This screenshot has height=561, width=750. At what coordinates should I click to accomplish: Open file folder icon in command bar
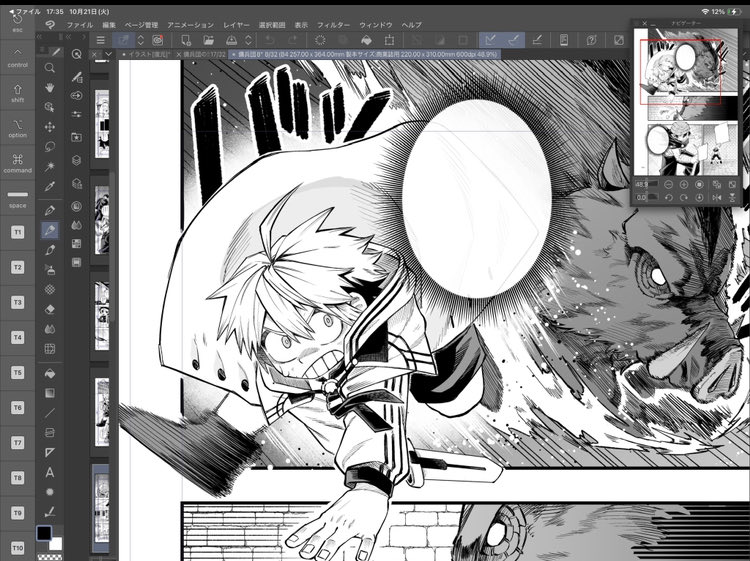tap(209, 40)
